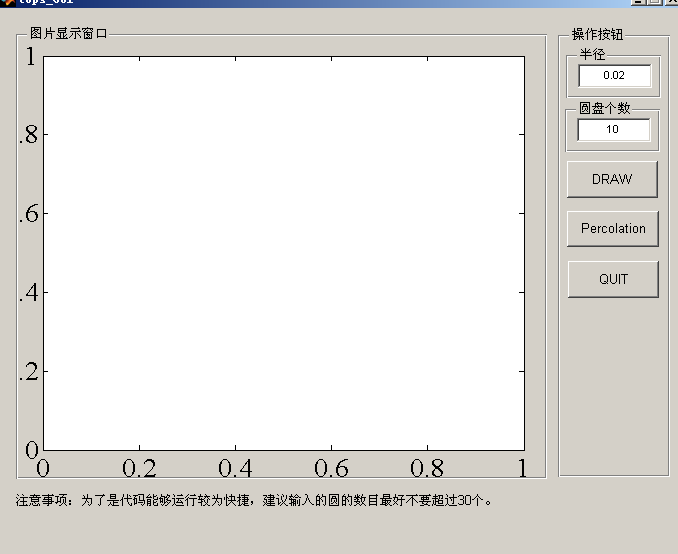This screenshot has height=554, width=678.
Task: Click the MATLAB icon in title bar
Action: 7,2
